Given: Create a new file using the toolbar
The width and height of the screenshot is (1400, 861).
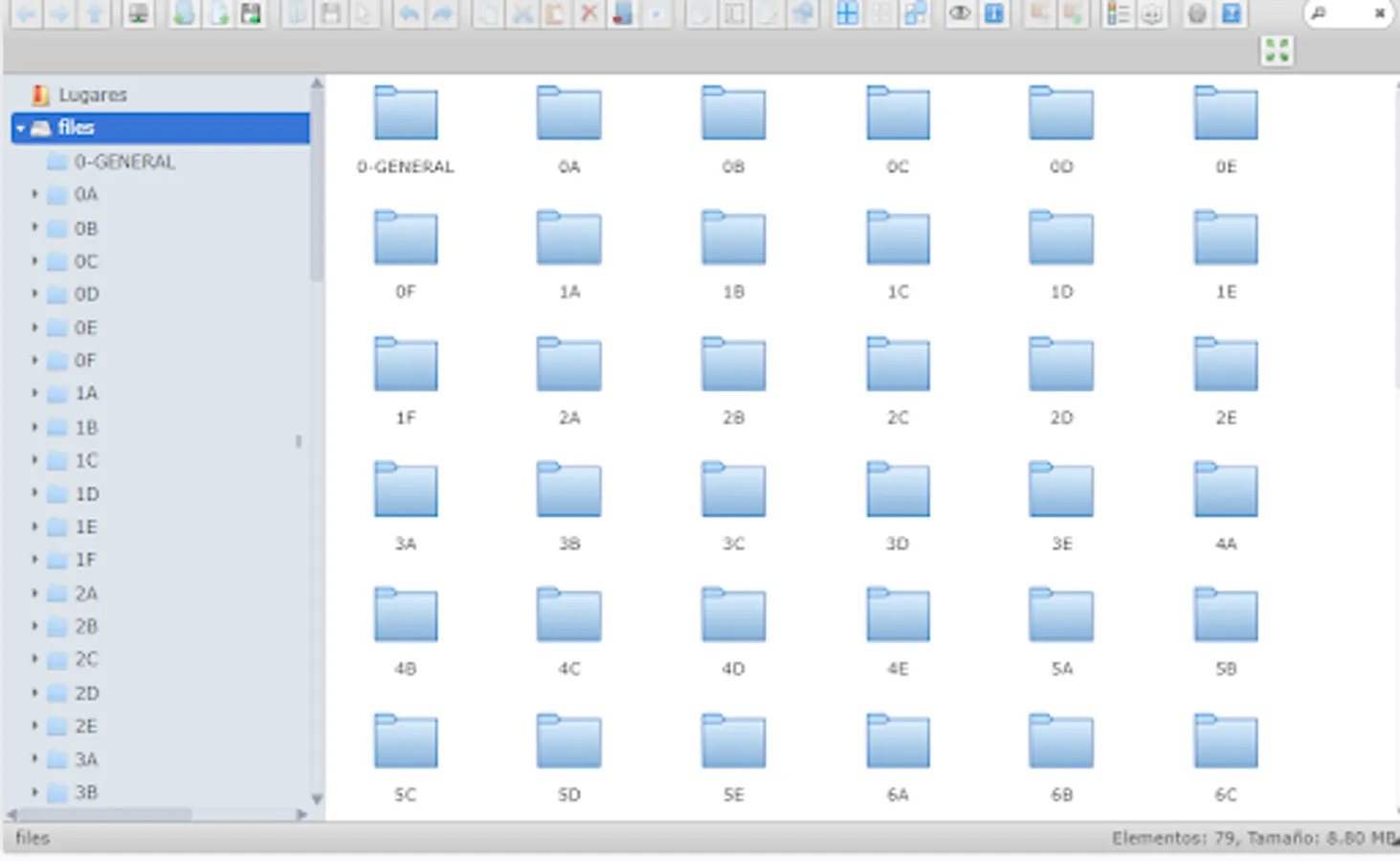Looking at the screenshot, I should tap(218, 14).
